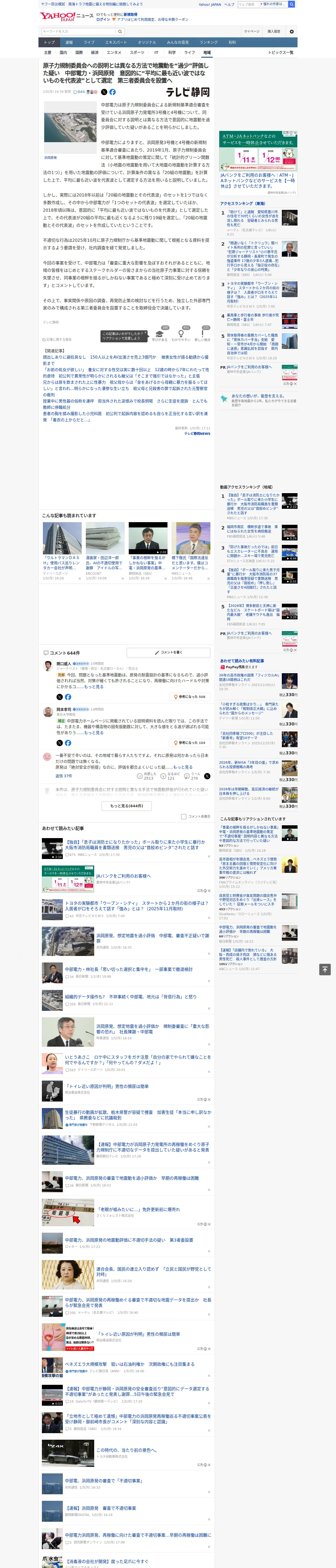Share 関口威人's comment on Facebook
Image resolution: width=336 pixels, height=1568 pixels.
point(68,696)
